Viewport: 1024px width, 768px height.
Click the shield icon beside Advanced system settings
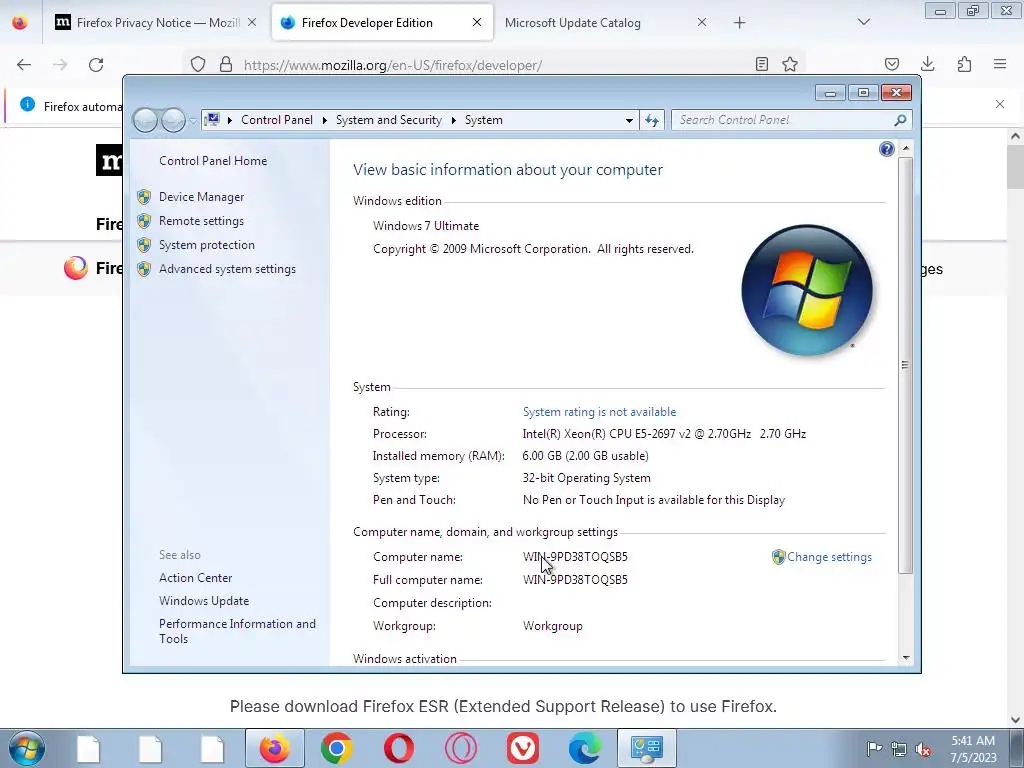(144, 269)
